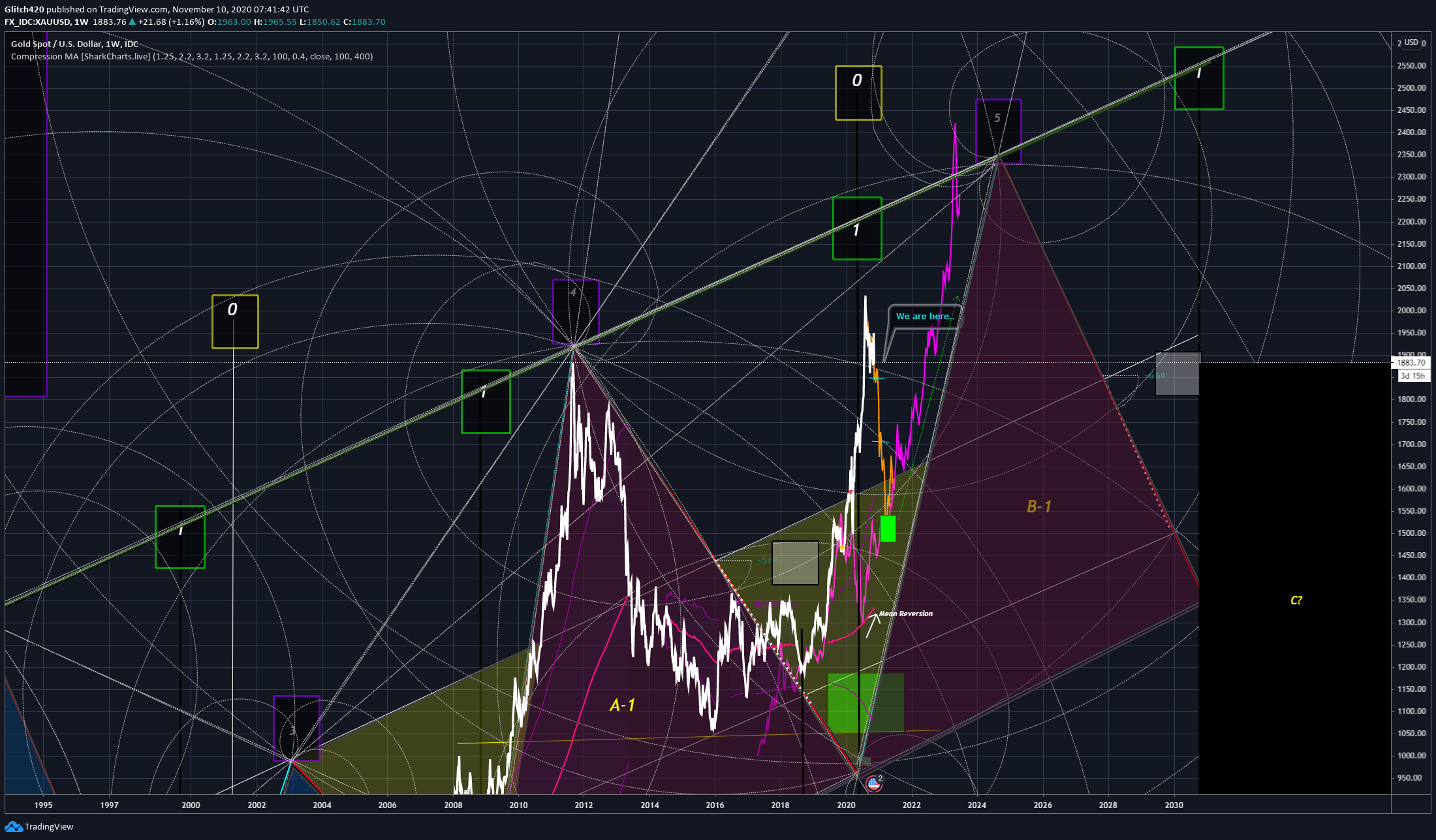The height and width of the screenshot is (840, 1436).
Task: Click the 2024 label on time axis
Action: pos(976,805)
